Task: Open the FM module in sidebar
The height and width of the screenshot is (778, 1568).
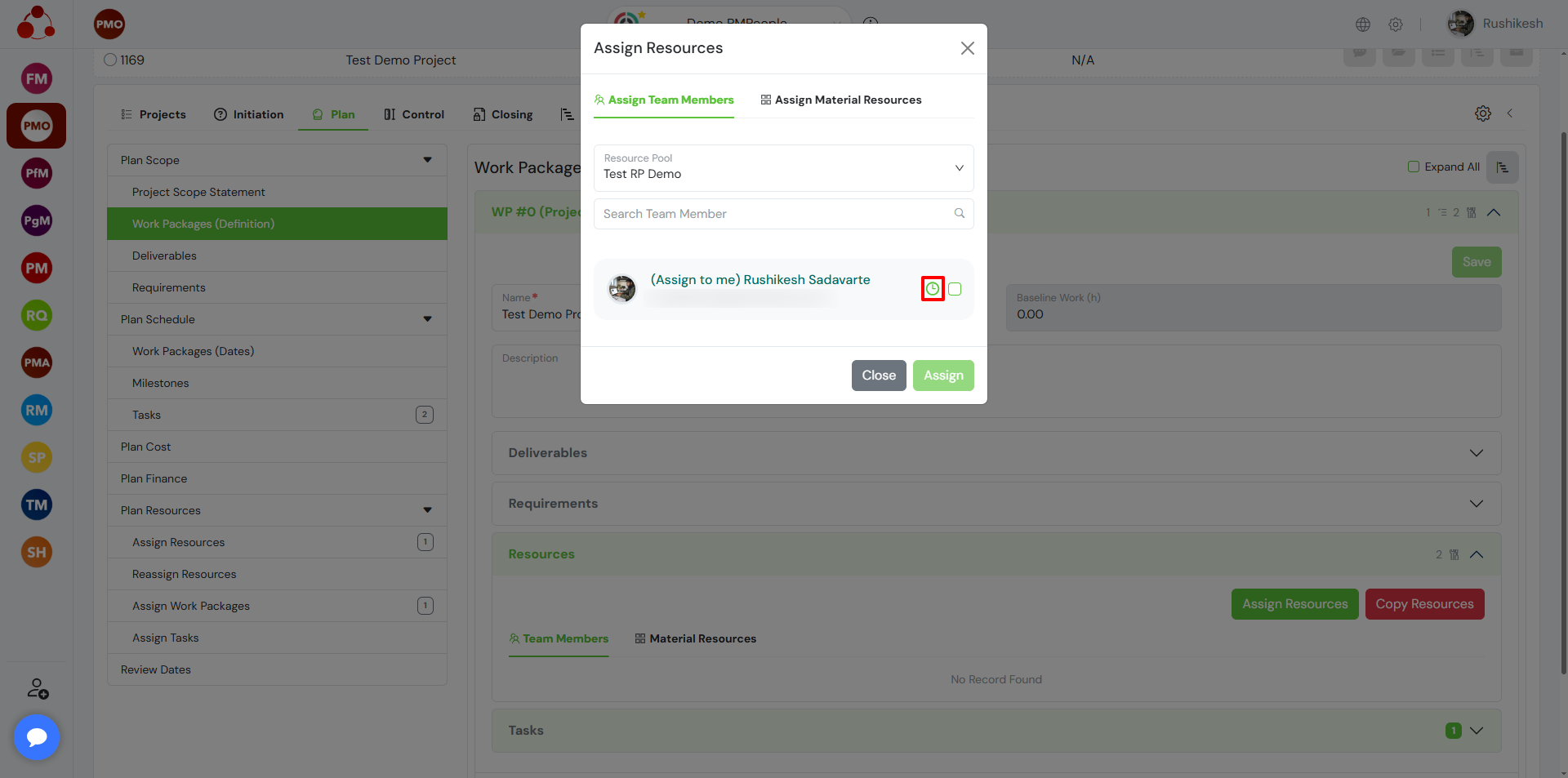Action: click(x=37, y=79)
